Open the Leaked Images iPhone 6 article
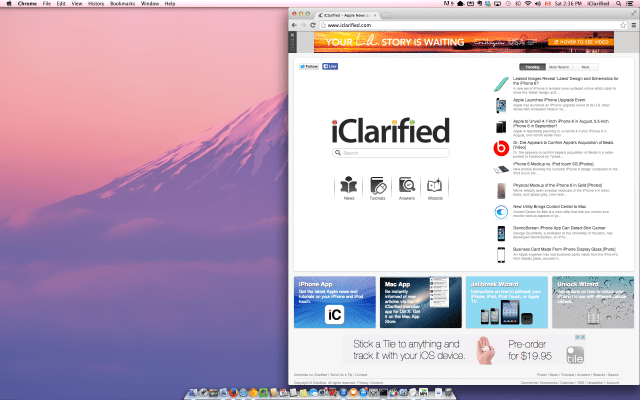 point(566,80)
